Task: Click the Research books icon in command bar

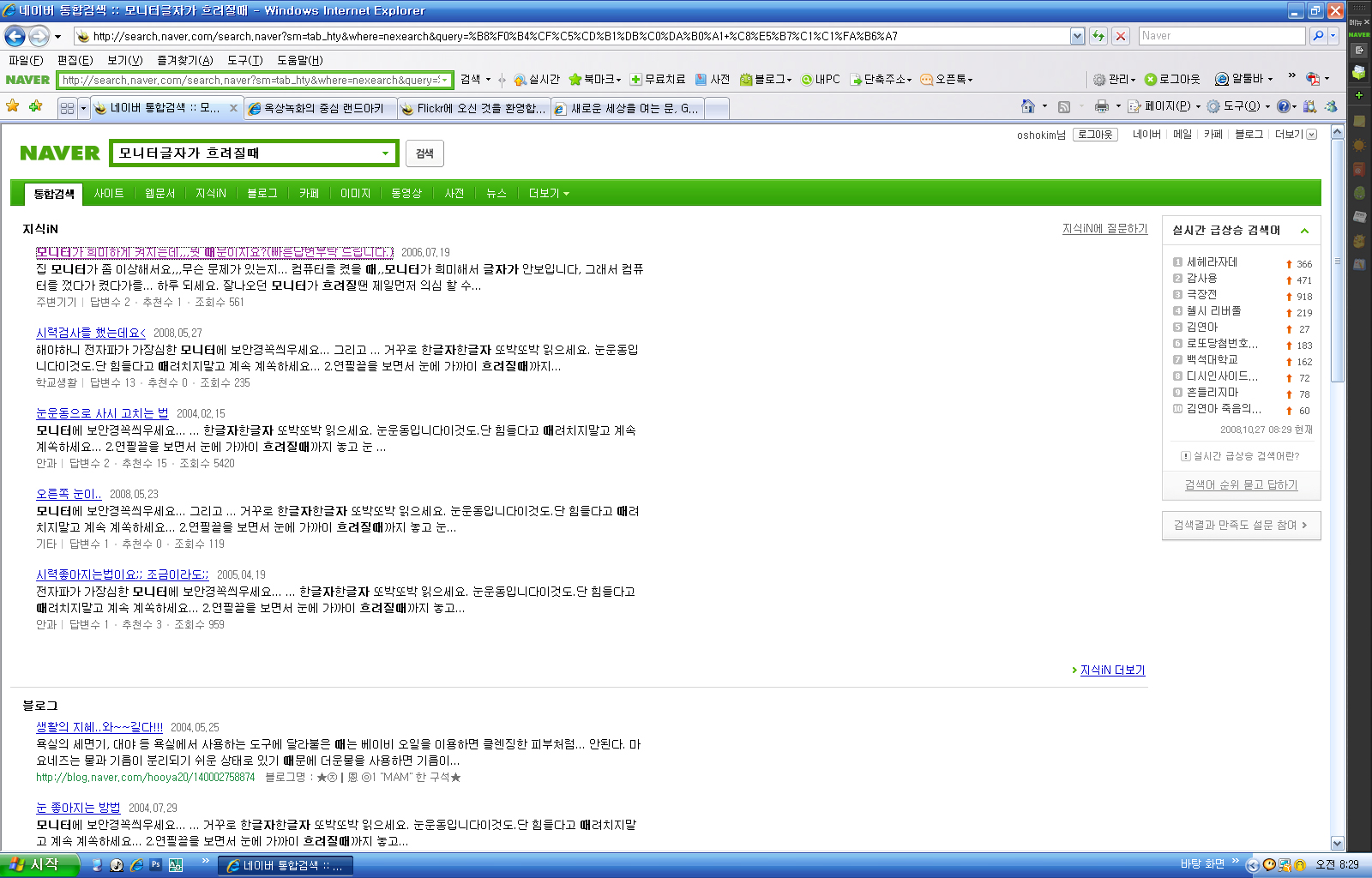Action: 1309,106
